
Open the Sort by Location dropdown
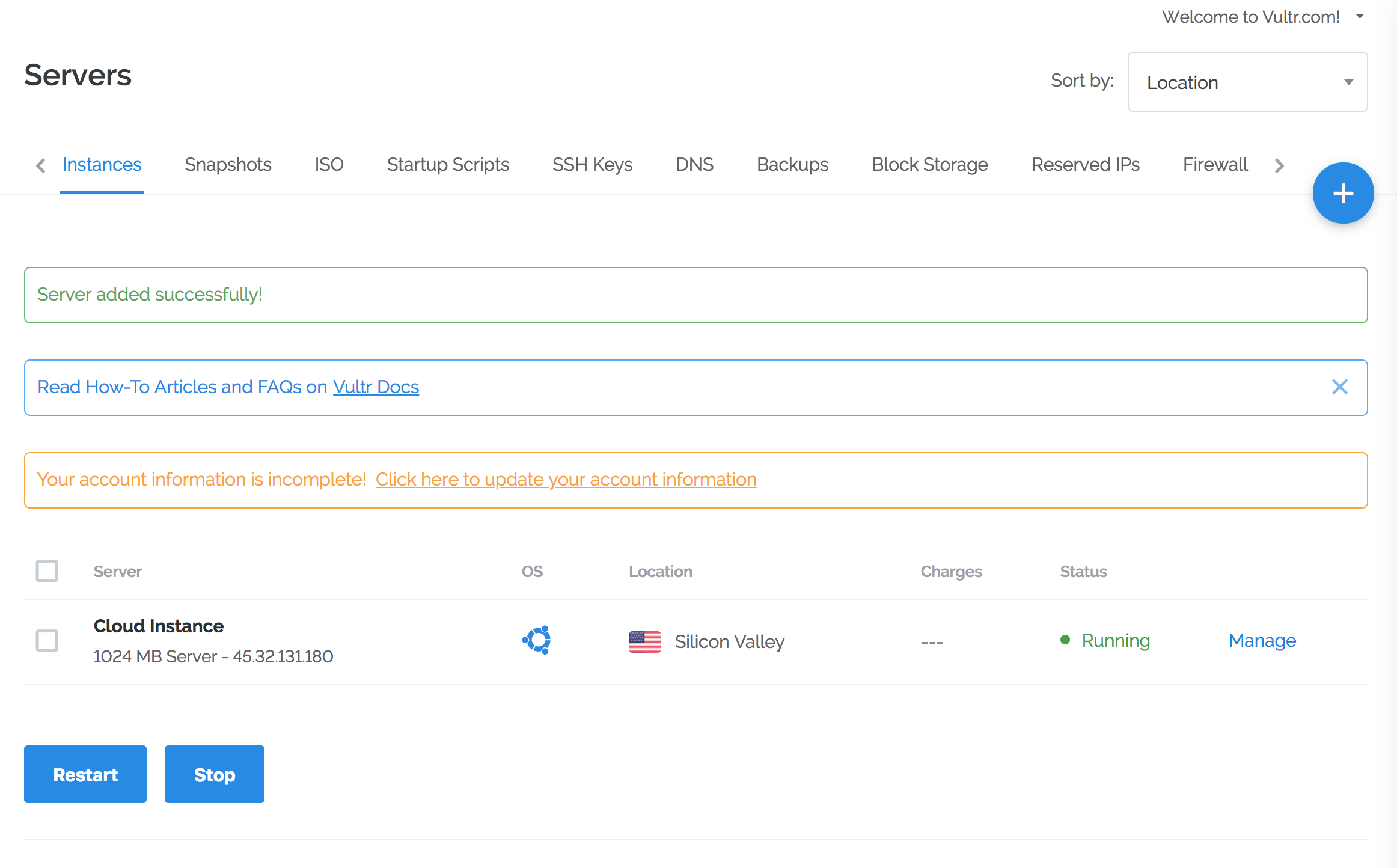pos(1247,82)
